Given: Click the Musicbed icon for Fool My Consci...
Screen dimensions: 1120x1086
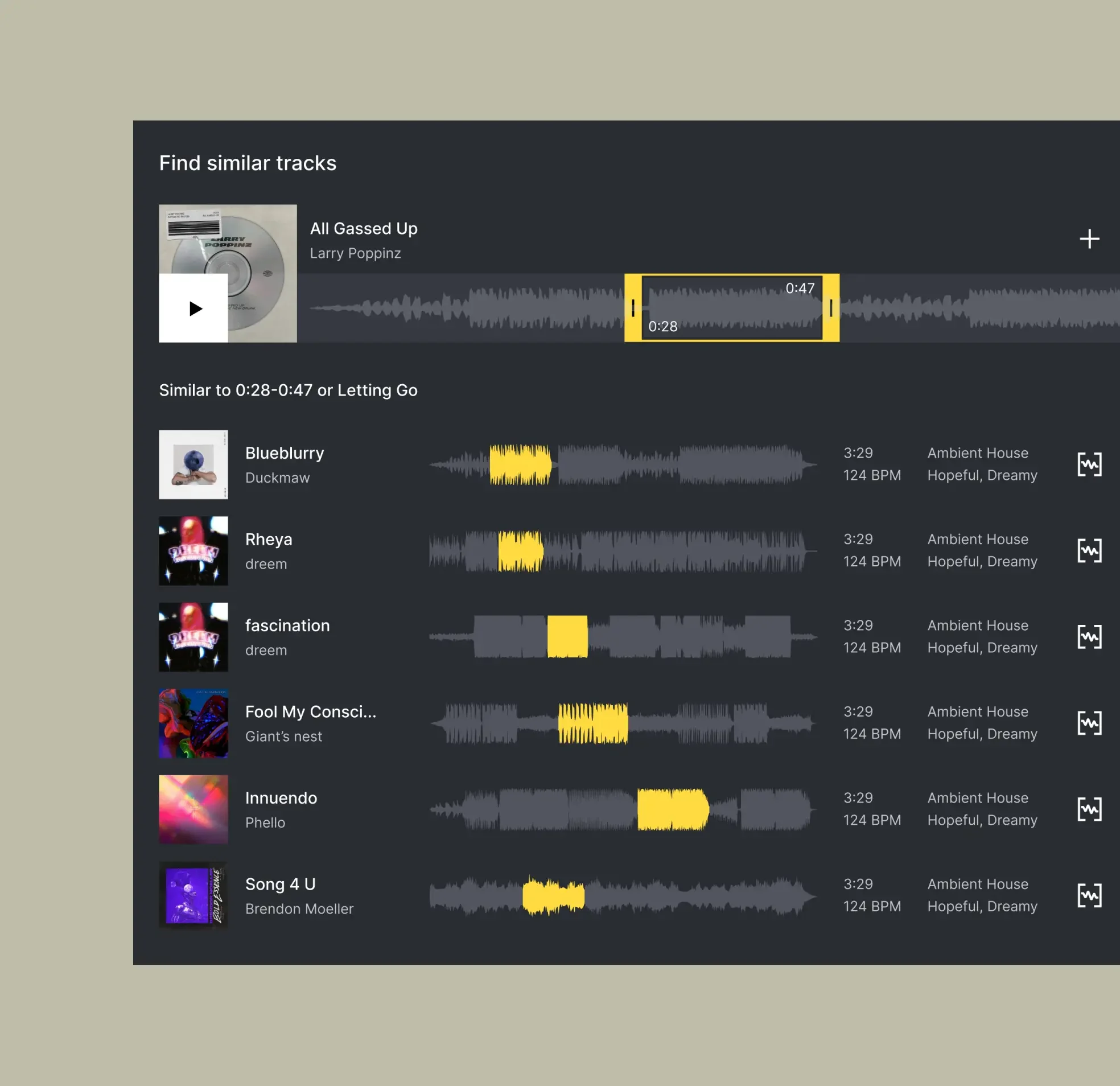Looking at the screenshot, I should pos(1089,722).
